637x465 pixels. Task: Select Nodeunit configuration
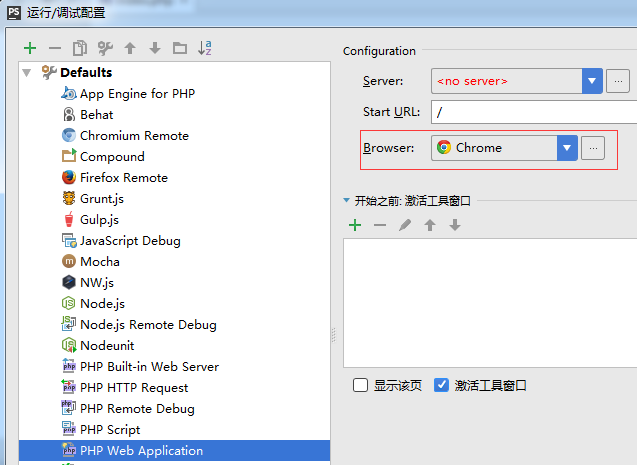[174, 346]
